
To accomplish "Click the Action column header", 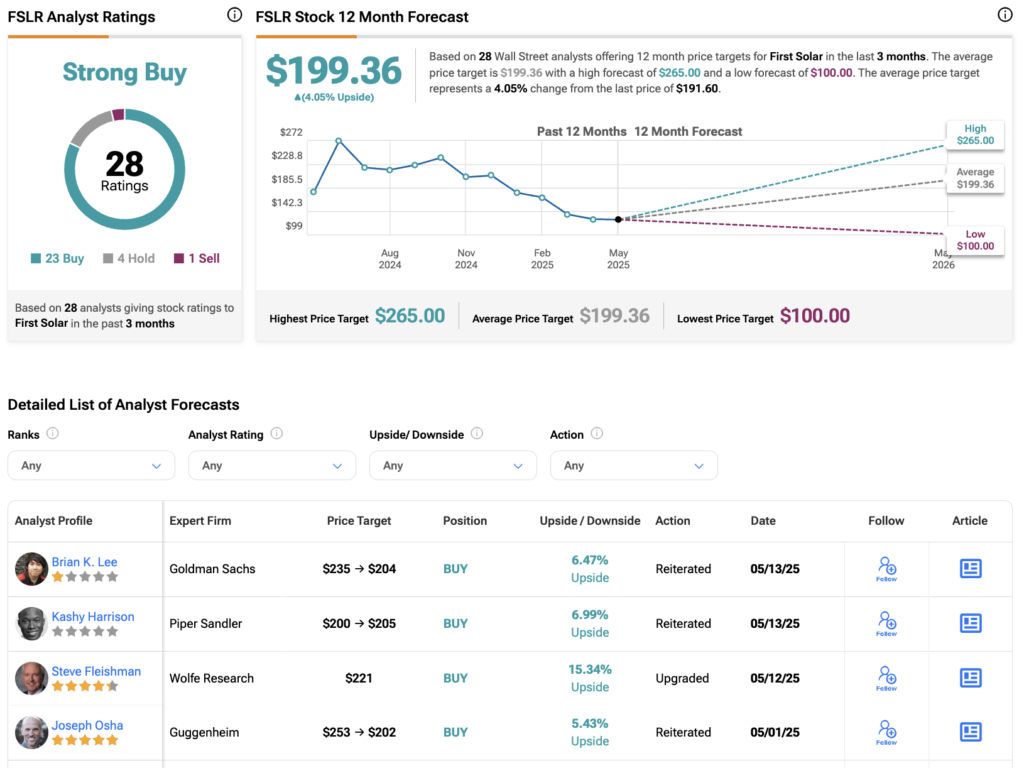I will (673, 520).
